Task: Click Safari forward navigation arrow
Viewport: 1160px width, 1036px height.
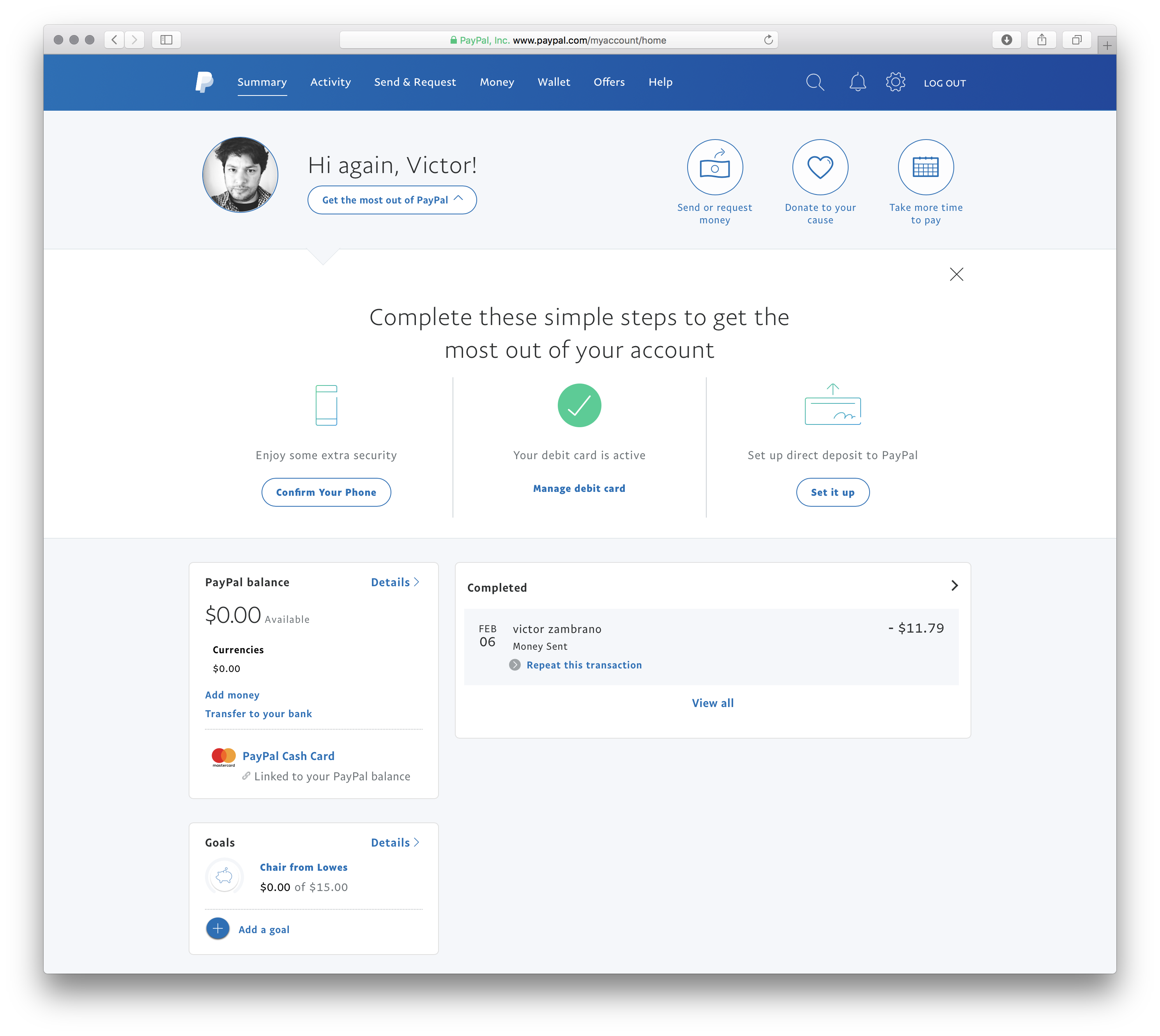Action: click(x=134, y=39)
